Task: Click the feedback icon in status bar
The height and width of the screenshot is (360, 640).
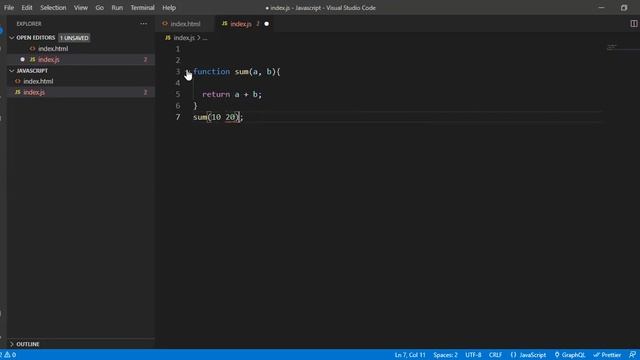Action: tap(632, 355)
